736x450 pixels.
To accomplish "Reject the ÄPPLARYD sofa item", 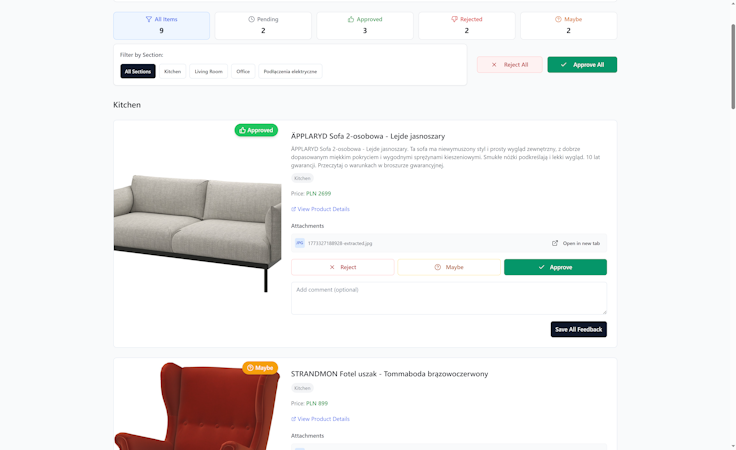I will click(343, 267).
